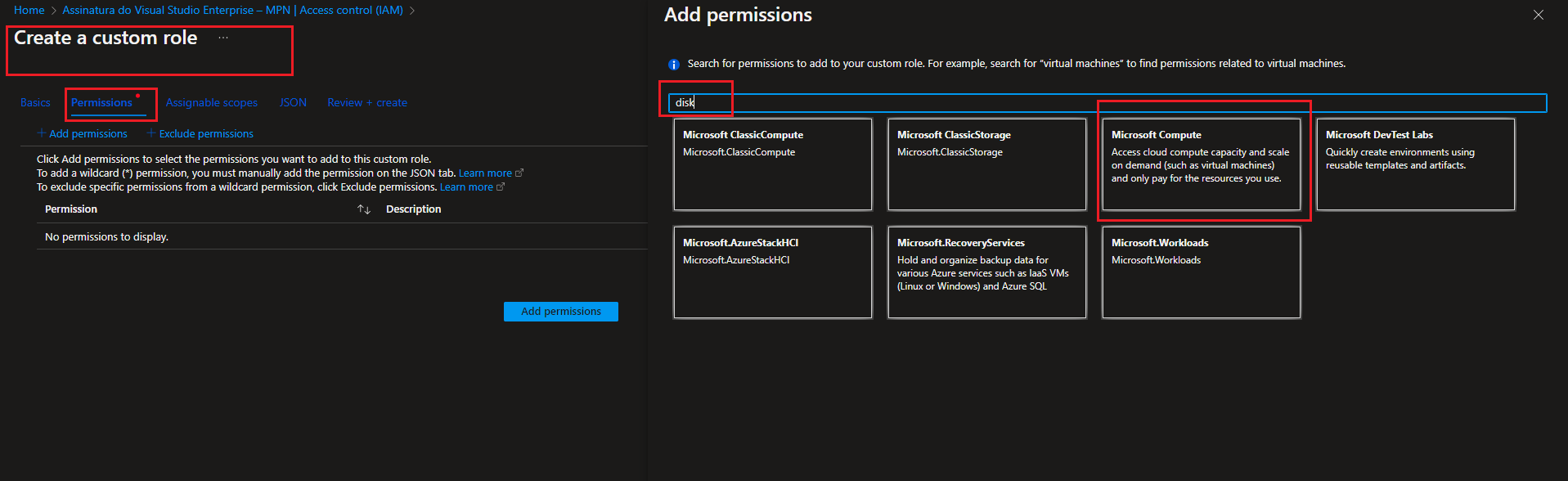The width and height of the screenshot is (1568, 481).
Task: Close the Add permissions panel
Action: [1538, 15]
